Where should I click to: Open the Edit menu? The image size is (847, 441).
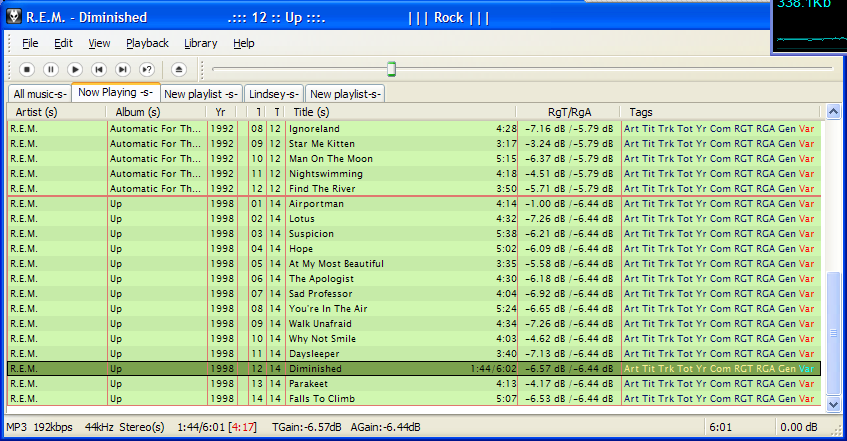coord(63,43)
